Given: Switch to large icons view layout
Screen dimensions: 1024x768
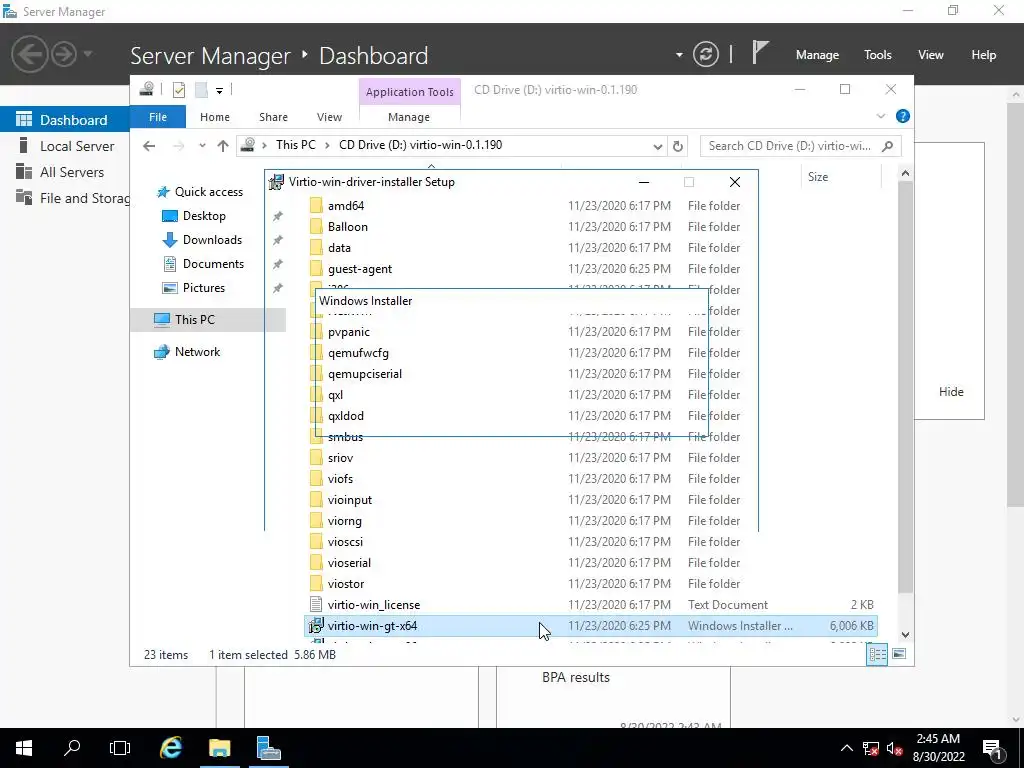Looking at the screenshot, I should tap(899, 654).
